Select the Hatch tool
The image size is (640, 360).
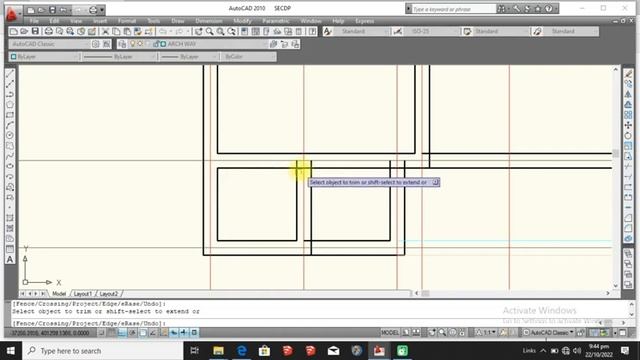click(10, 218)
